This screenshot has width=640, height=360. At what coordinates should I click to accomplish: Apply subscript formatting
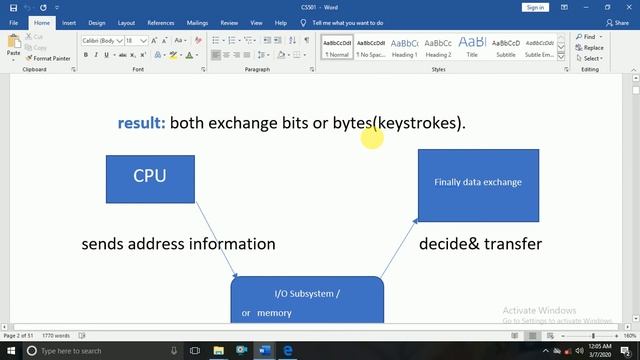(133, 55)
